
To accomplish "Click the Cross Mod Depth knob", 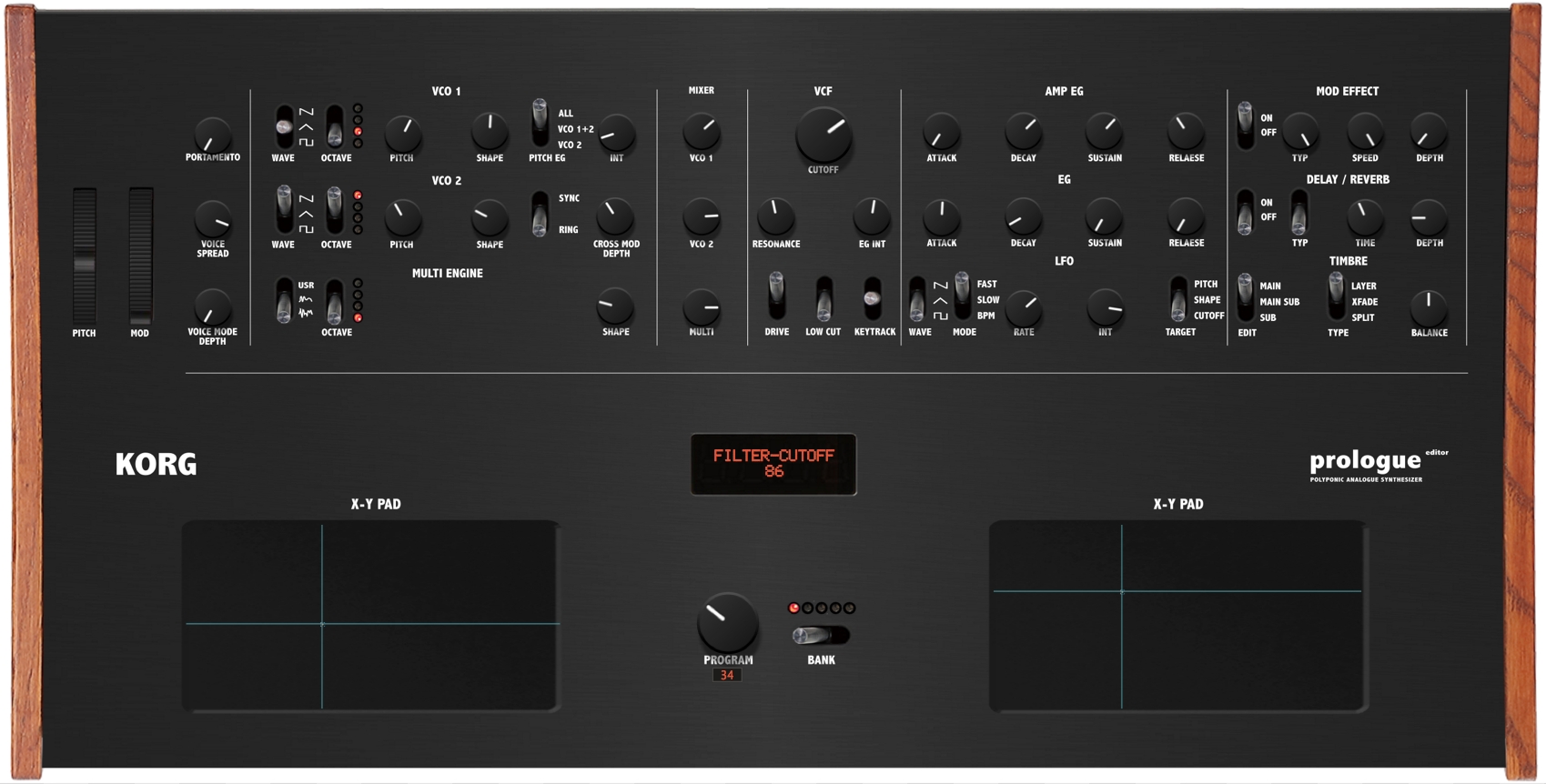I will (616, 217).
